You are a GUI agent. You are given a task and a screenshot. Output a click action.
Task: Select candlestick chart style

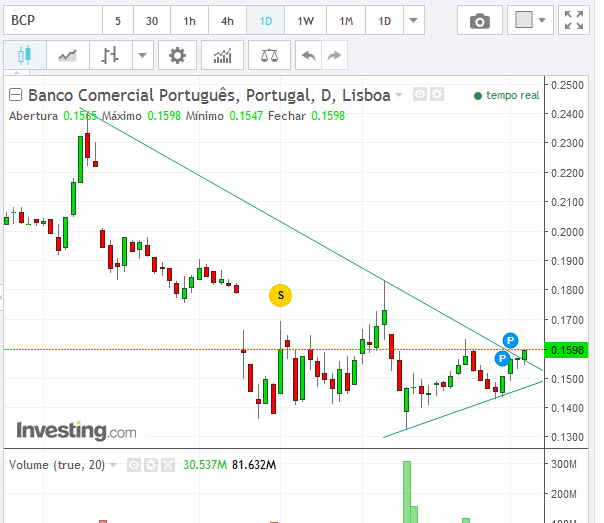pyautogui.click(x=25, y=55)
